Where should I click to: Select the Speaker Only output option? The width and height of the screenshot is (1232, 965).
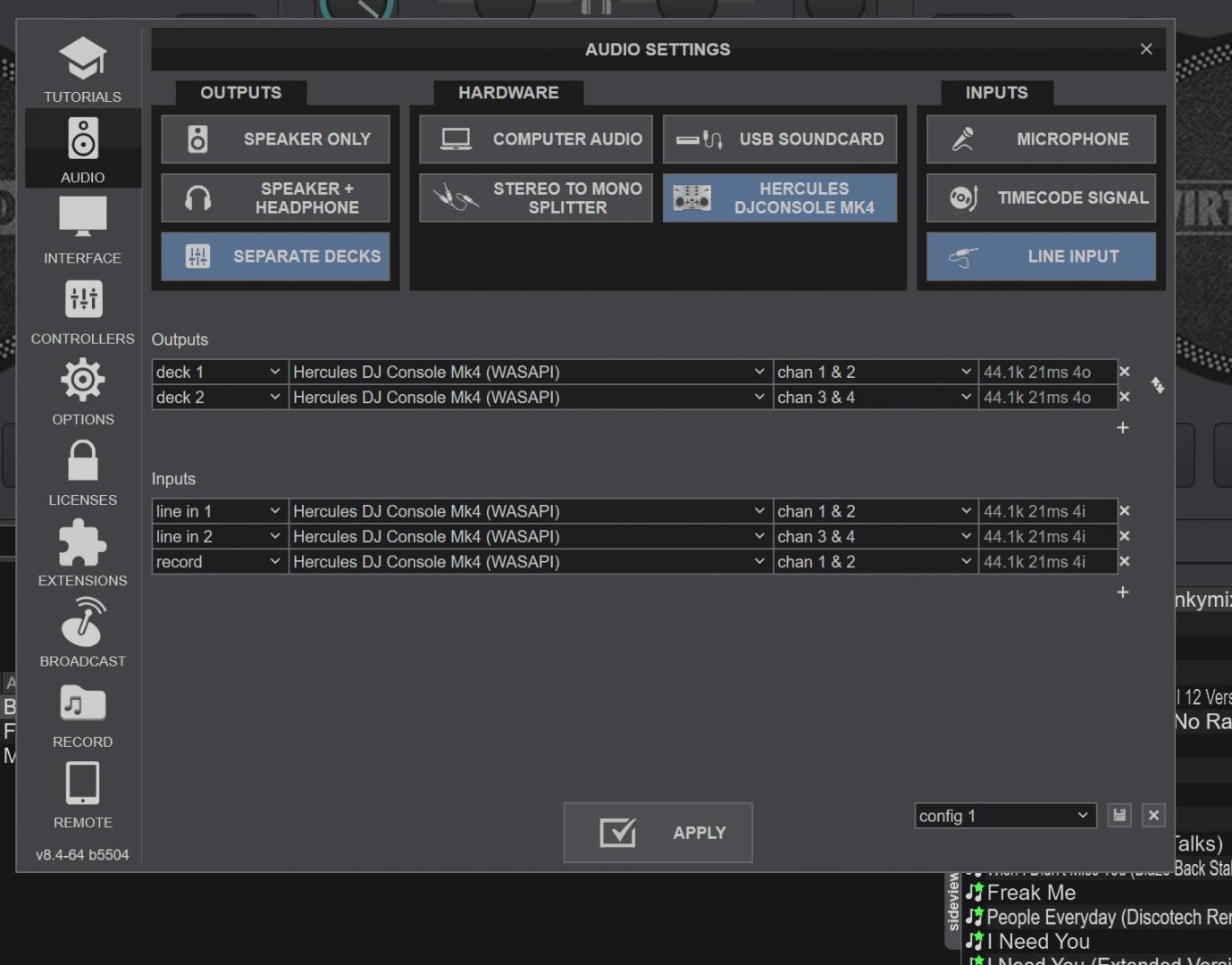pos(275,139)
